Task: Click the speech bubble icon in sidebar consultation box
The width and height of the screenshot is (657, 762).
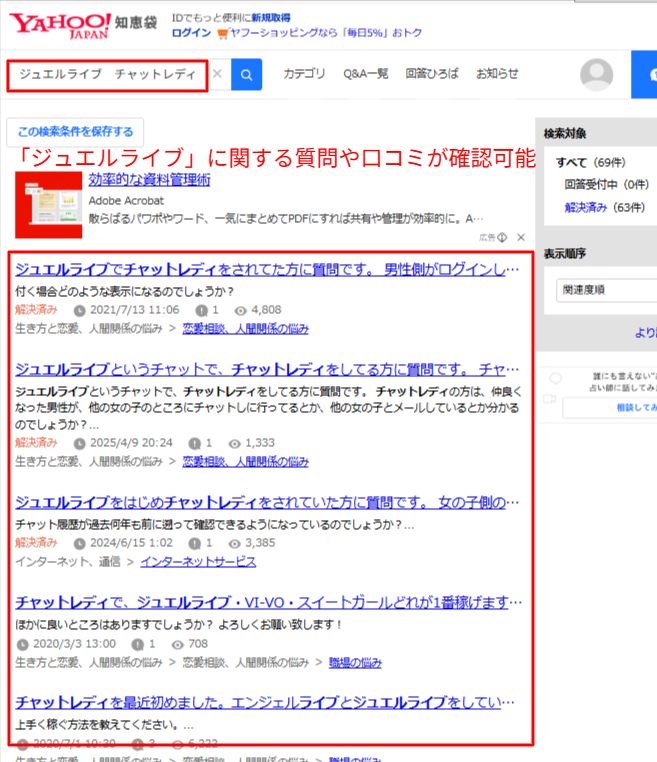Action: point(555,378)
